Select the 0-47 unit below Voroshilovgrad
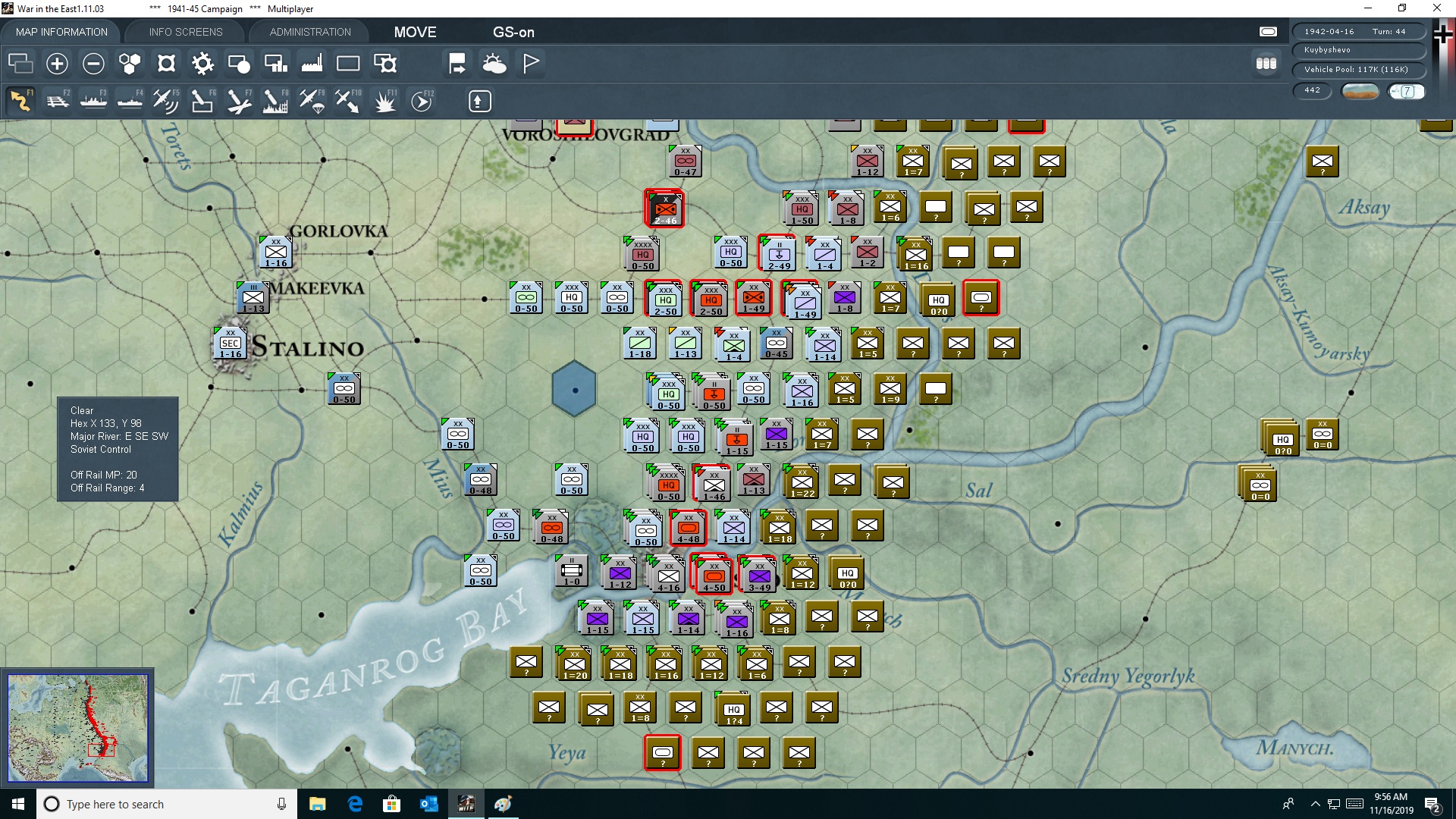Viewport: 1456px width, 819px height. (x=686, y=162)
